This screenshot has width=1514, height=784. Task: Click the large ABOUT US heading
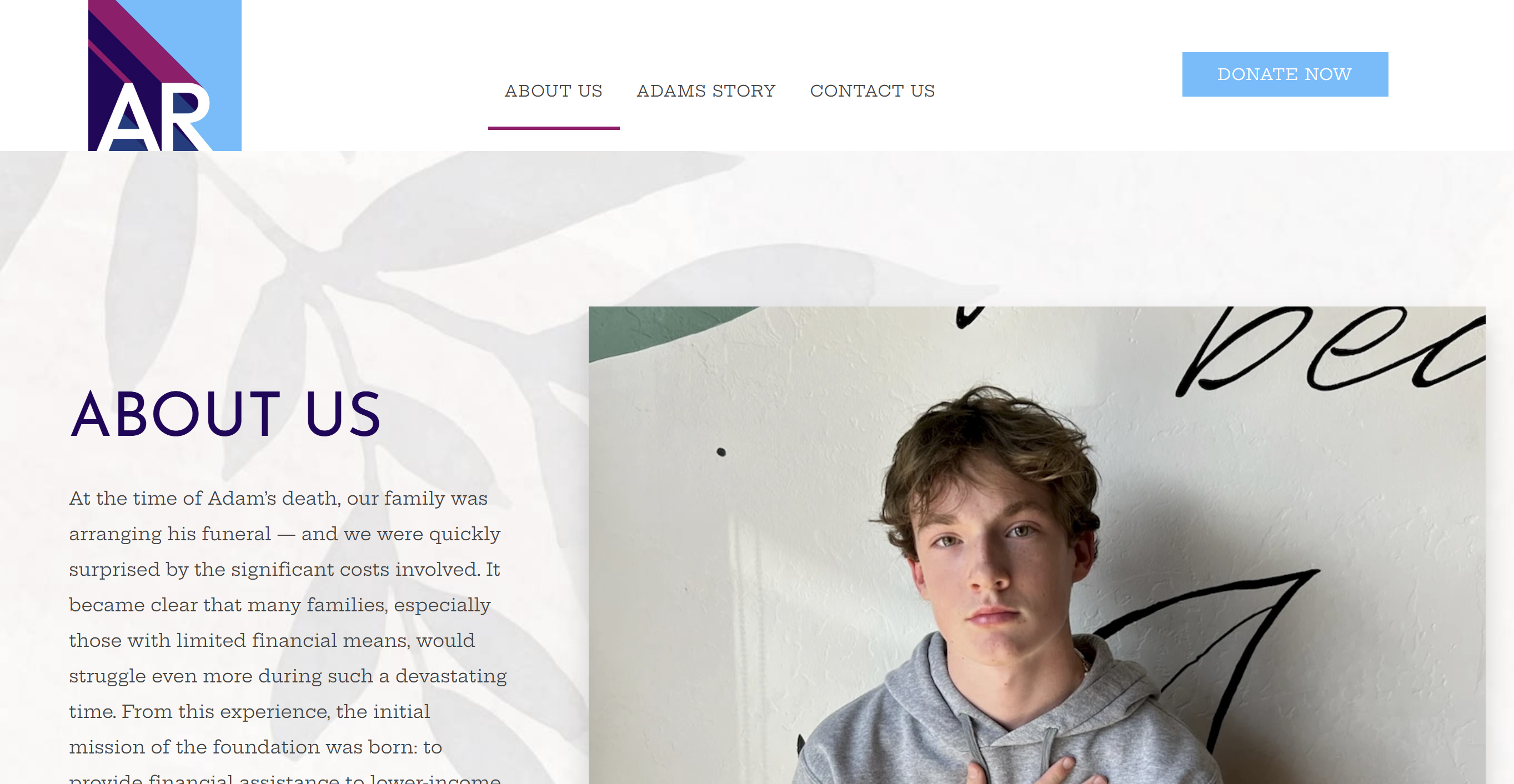(225, 414)
